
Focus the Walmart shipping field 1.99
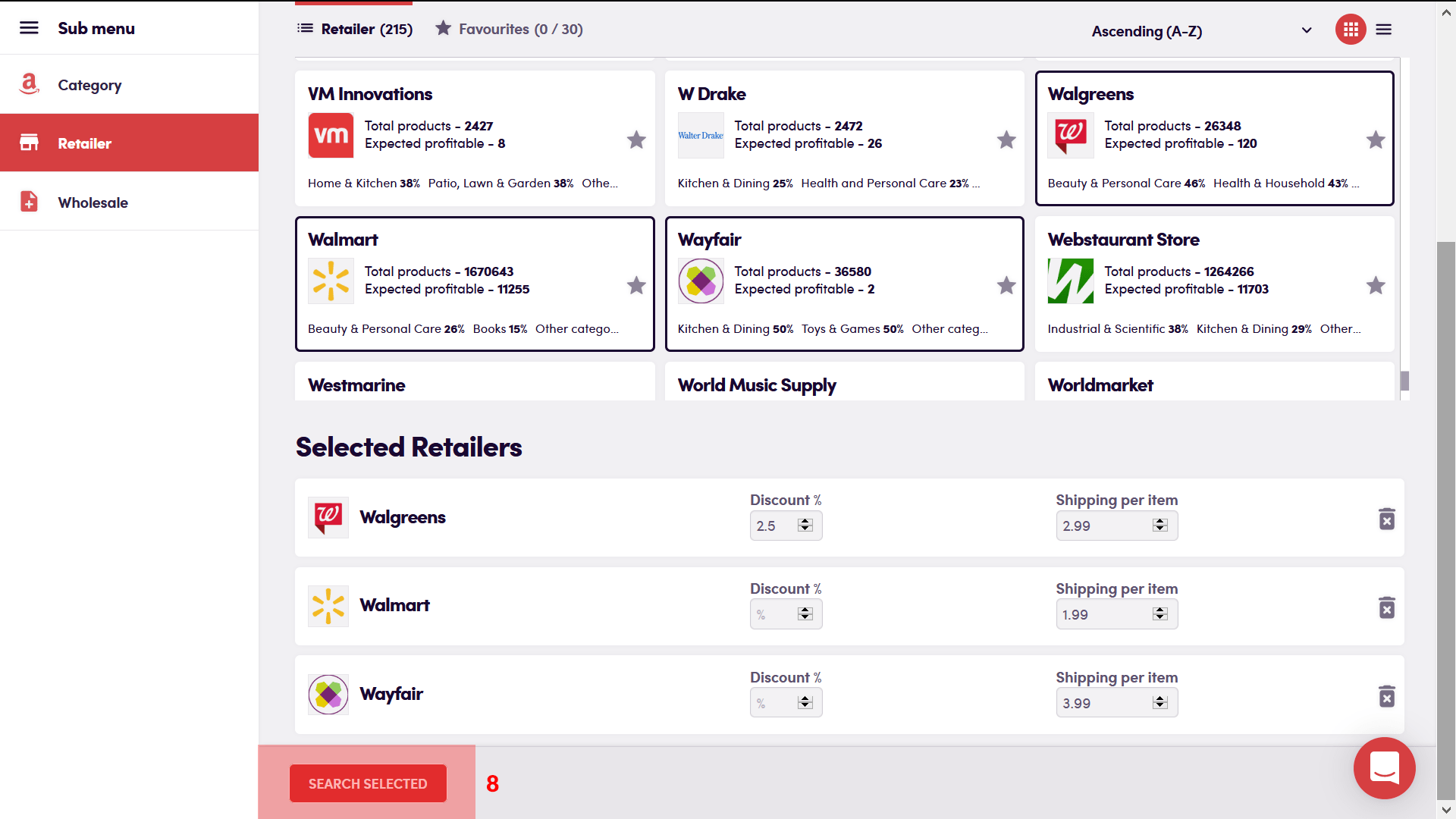(x=1117, y=614)
